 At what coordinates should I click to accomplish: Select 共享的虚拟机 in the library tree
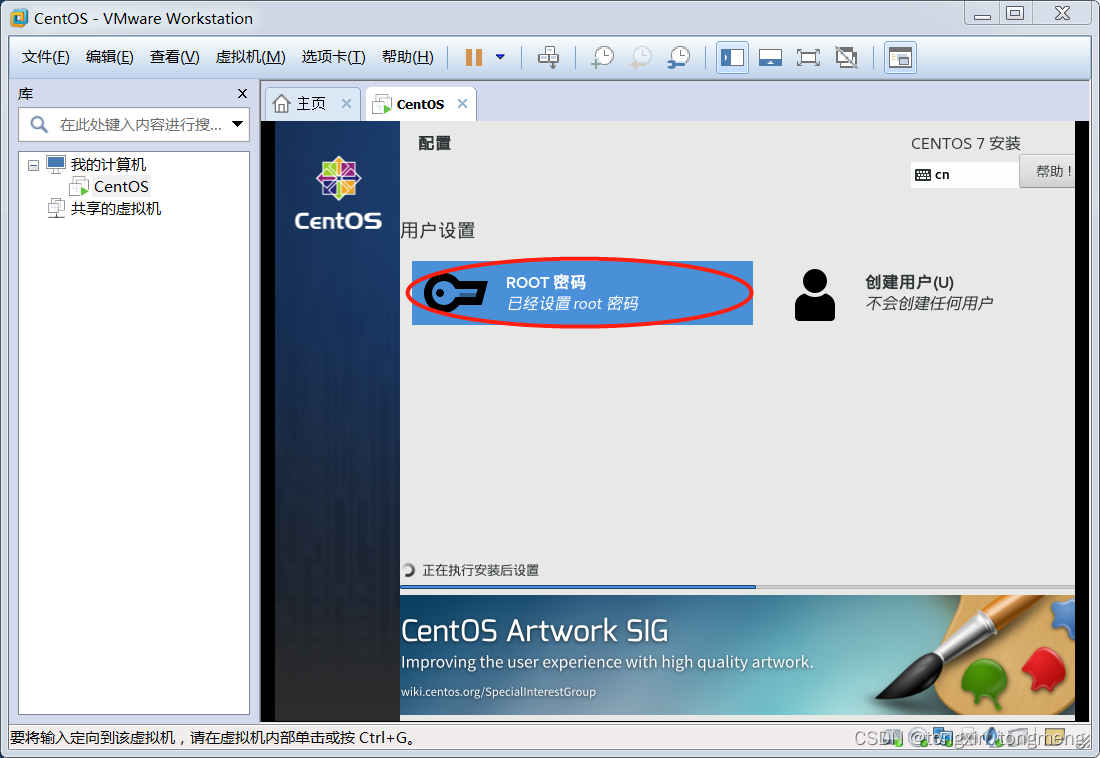click(116, 208)
